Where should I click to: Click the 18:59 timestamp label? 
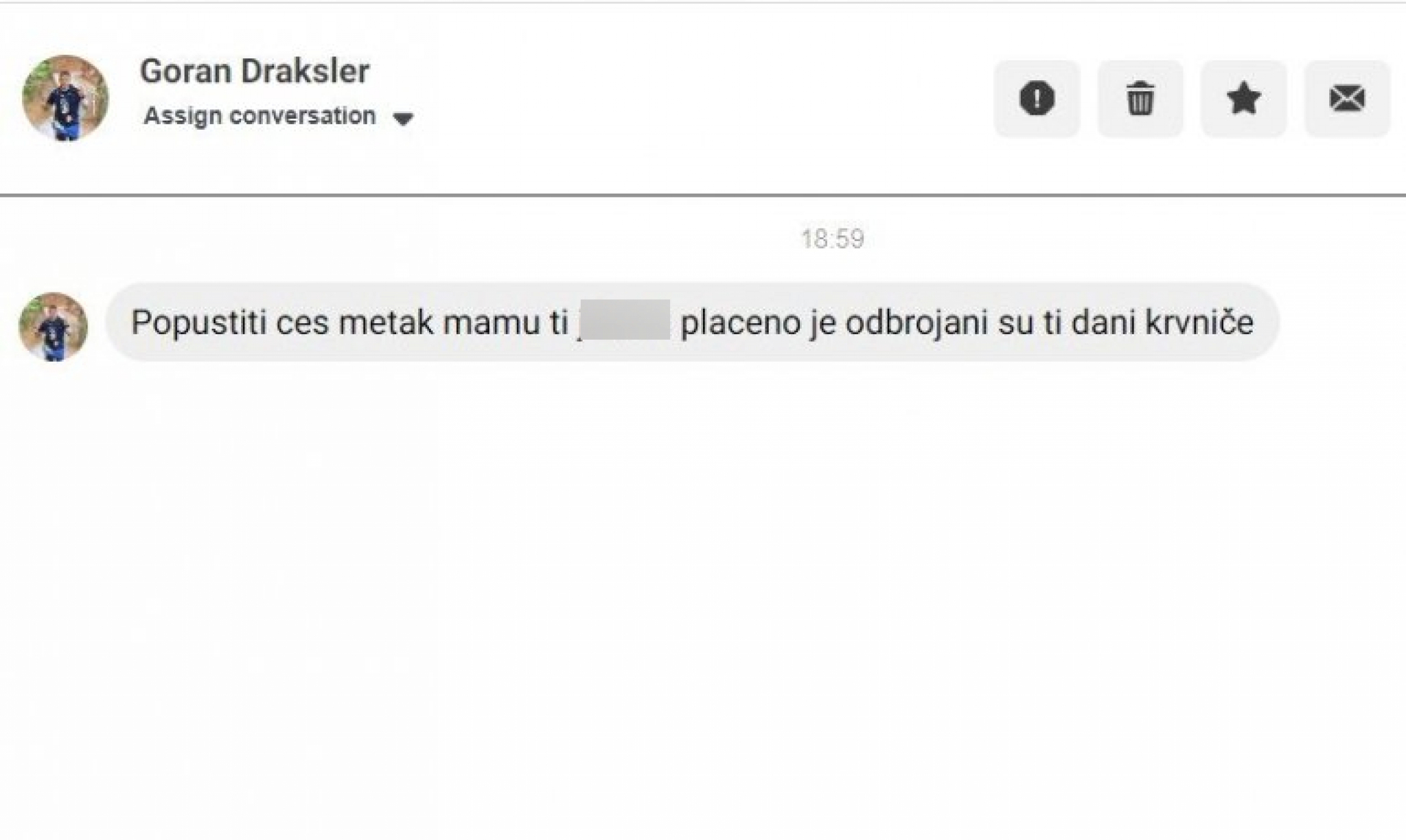tap(833, 238)
